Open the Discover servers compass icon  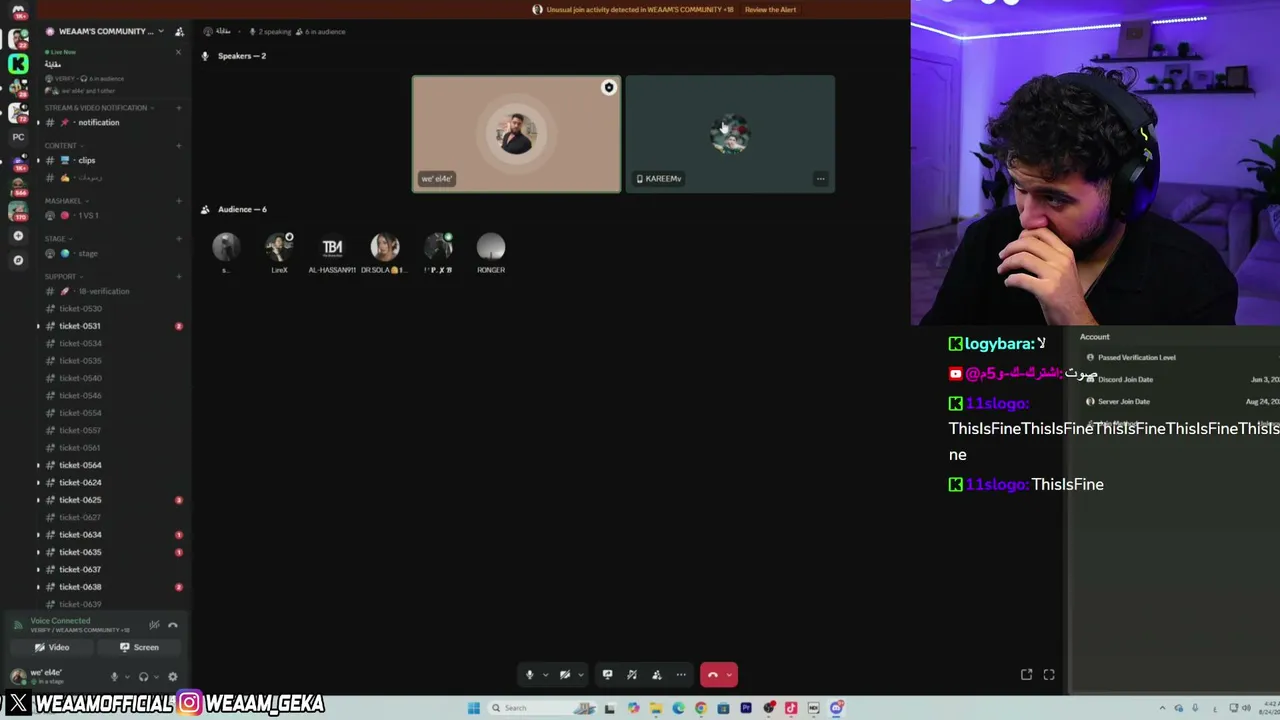[x=18, y=260]
